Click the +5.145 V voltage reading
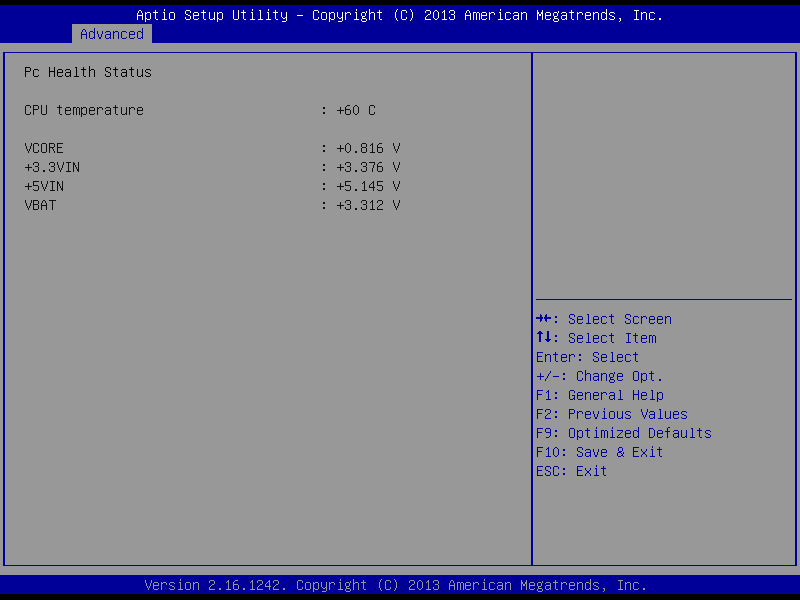This screenshot has width=800, height=600. [368, 186]
